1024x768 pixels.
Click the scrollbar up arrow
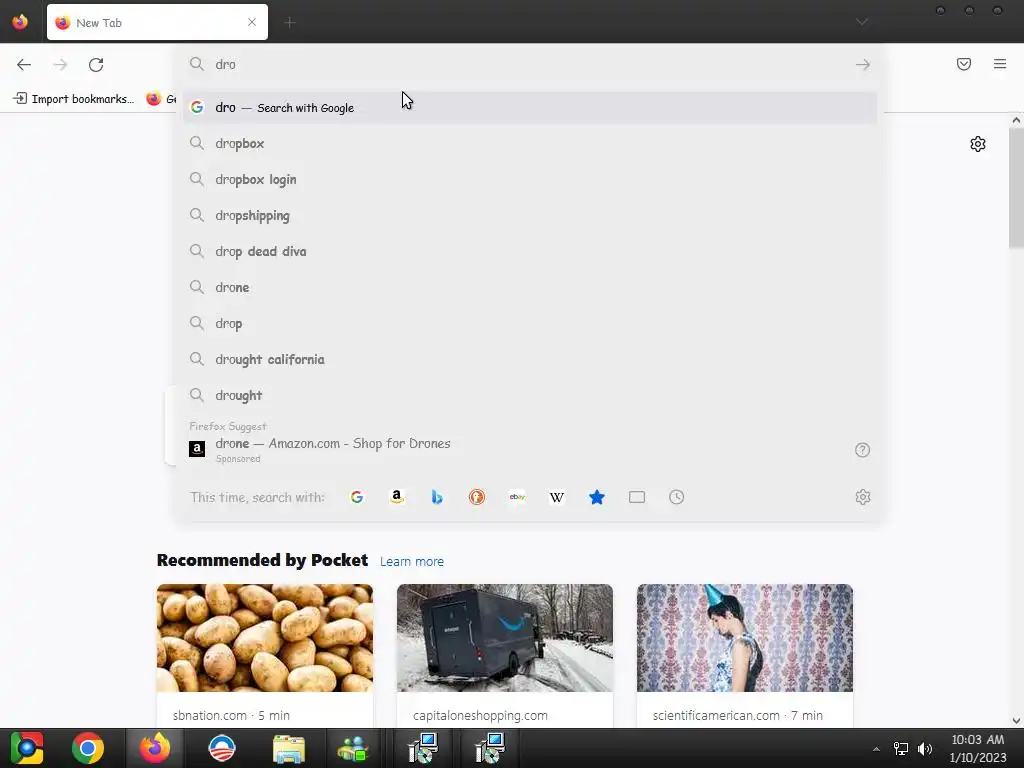1016,120
